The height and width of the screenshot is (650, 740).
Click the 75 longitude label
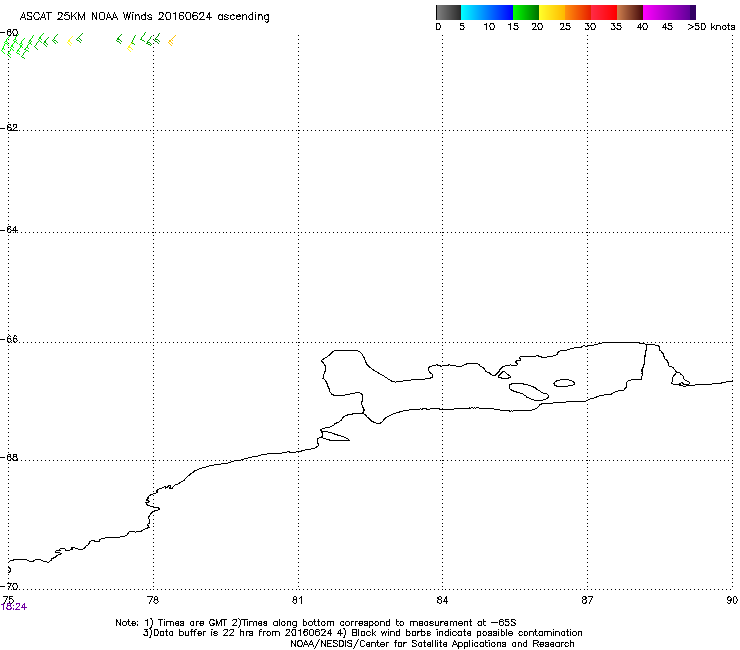[8, 599]
